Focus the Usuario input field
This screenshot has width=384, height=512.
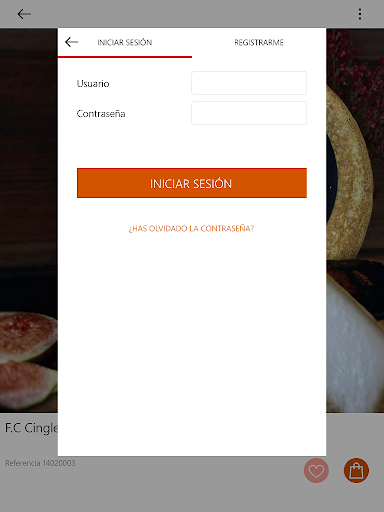249,83
